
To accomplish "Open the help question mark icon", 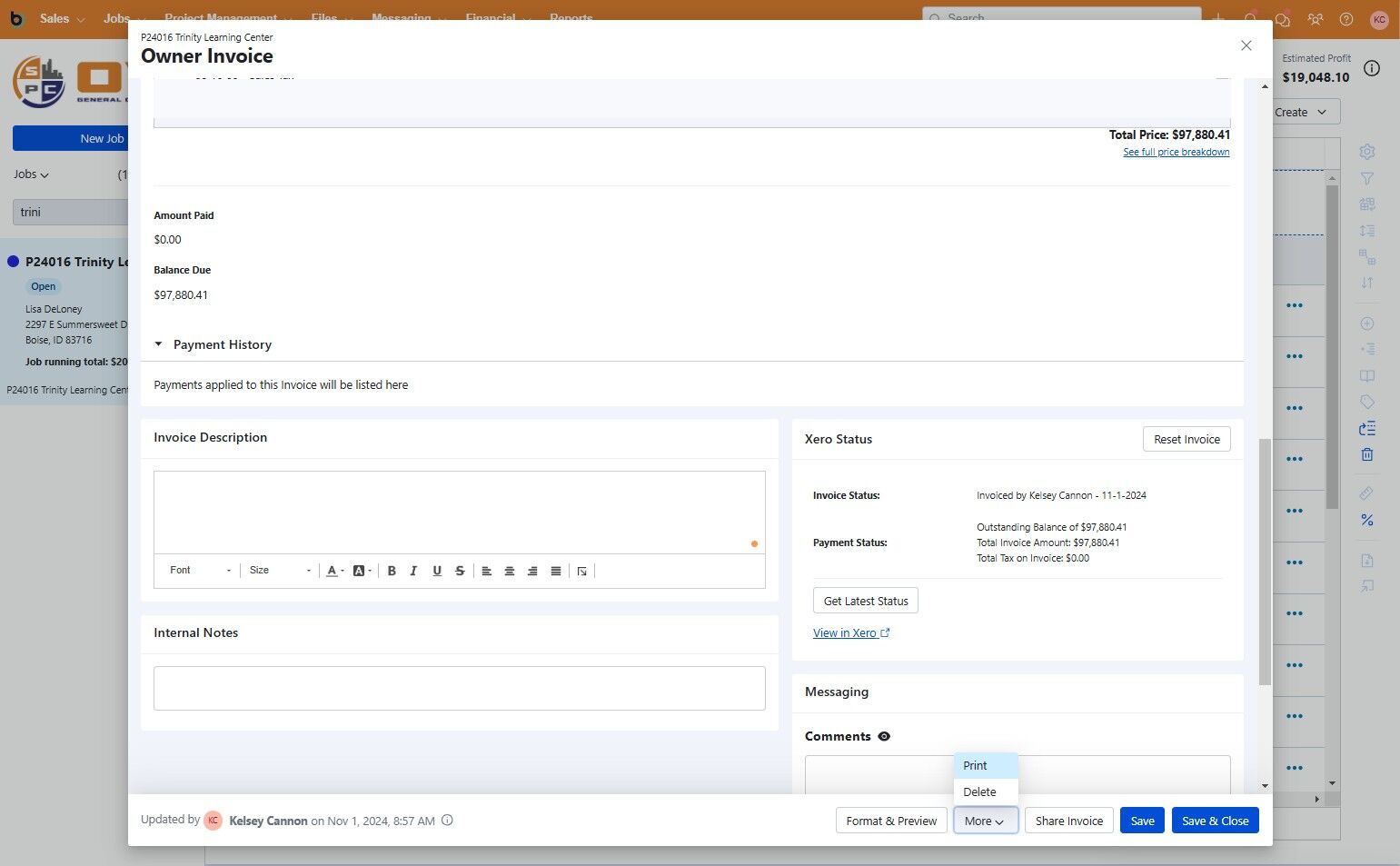I will point(1346,19).
